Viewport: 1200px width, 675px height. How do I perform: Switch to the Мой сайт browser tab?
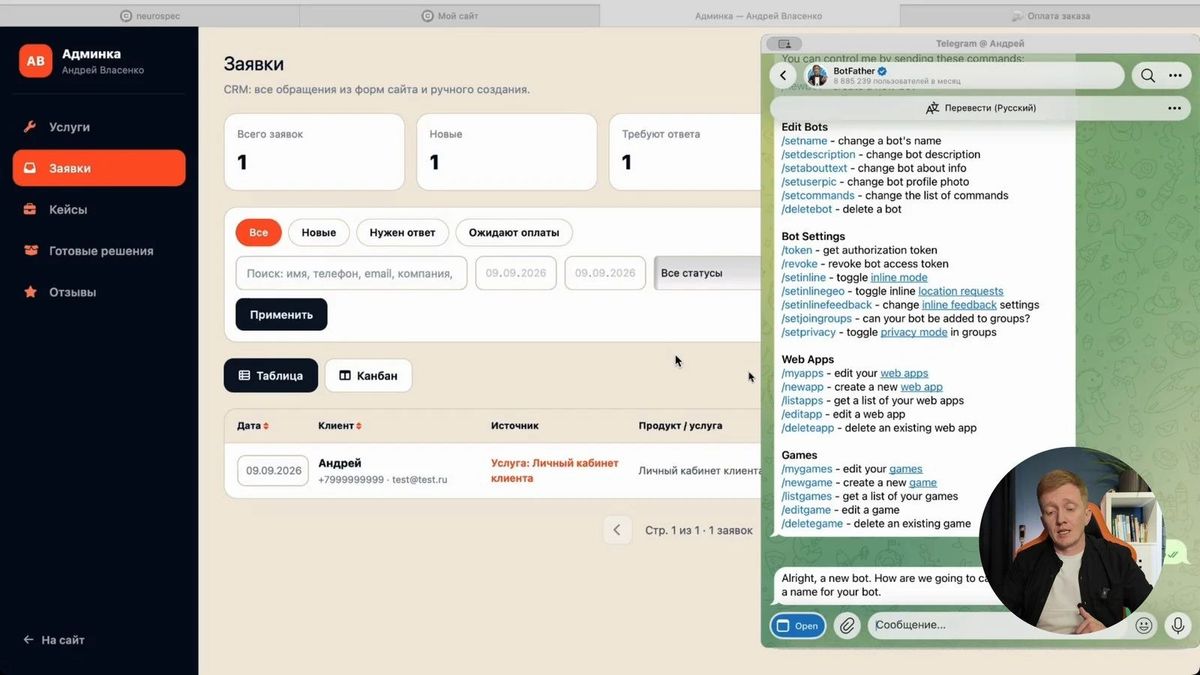pos(450,16)
